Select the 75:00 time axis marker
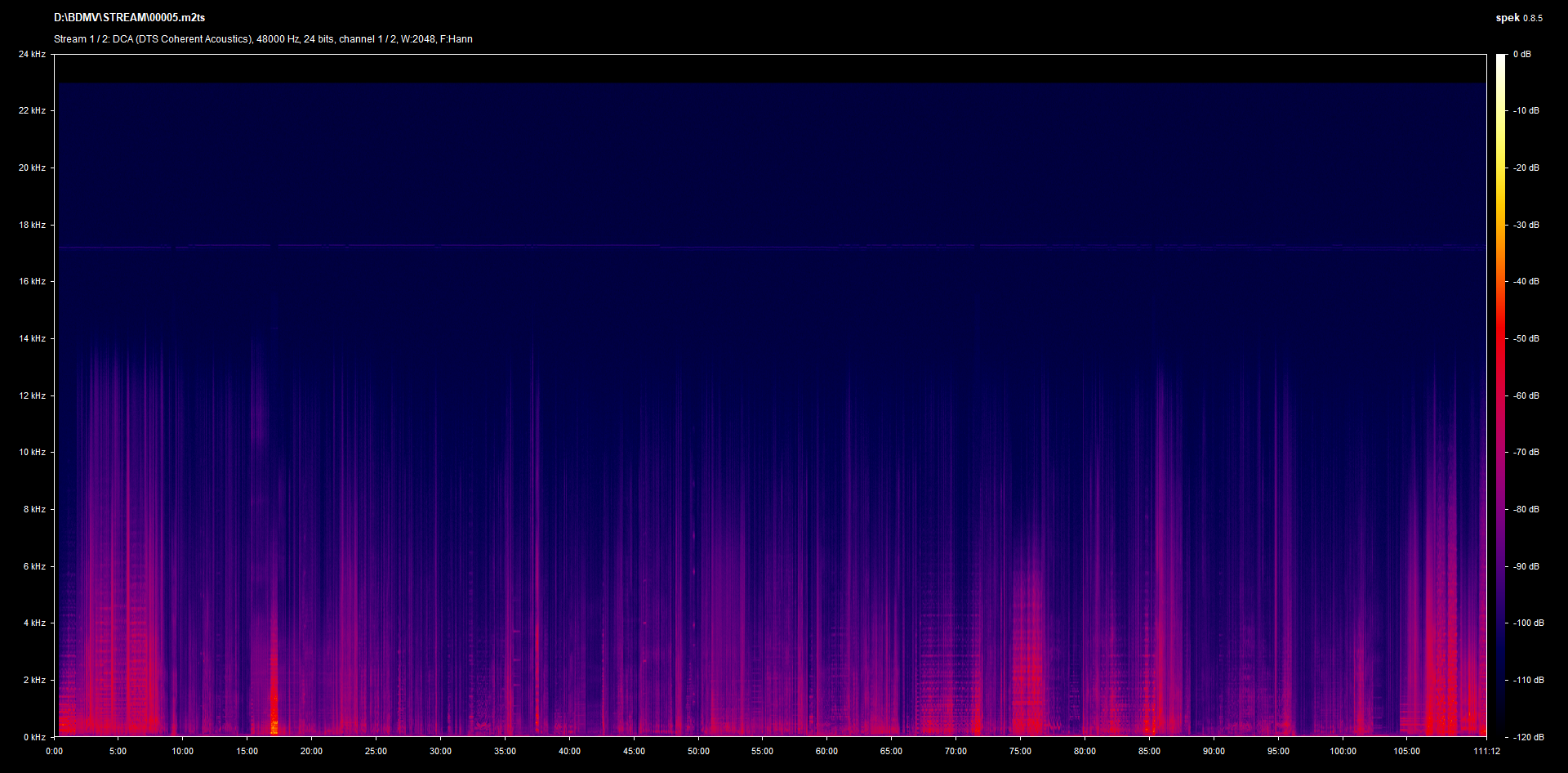The width and height of the screenshot is (1568, 773). (1020, 751)
